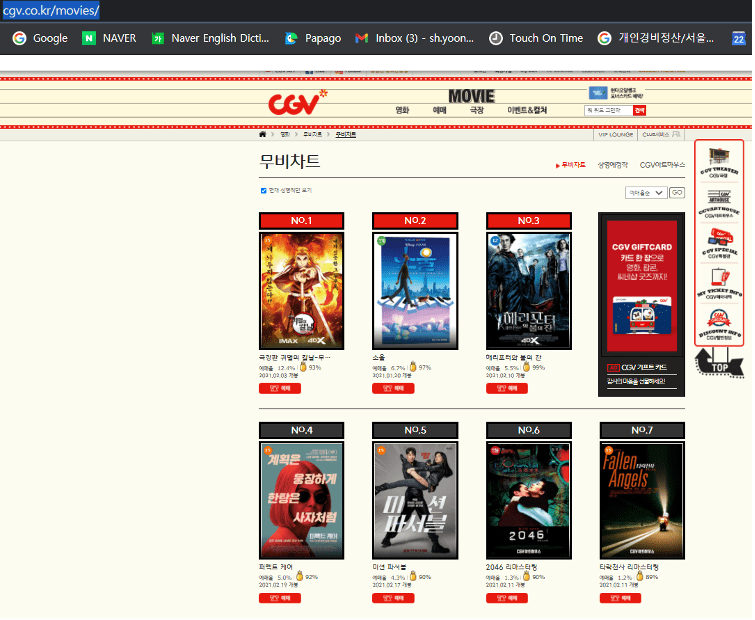Image resolution: width=755 pixels, height=620 pixels.
Task: Click the 영화 breadcrumb link
Action: 285,134
